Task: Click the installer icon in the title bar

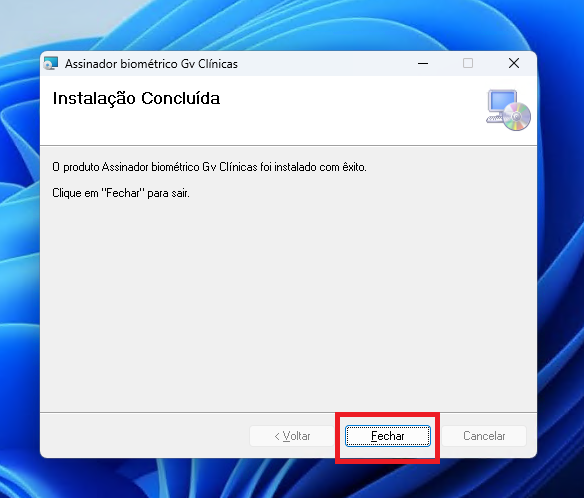Action: 51,63
